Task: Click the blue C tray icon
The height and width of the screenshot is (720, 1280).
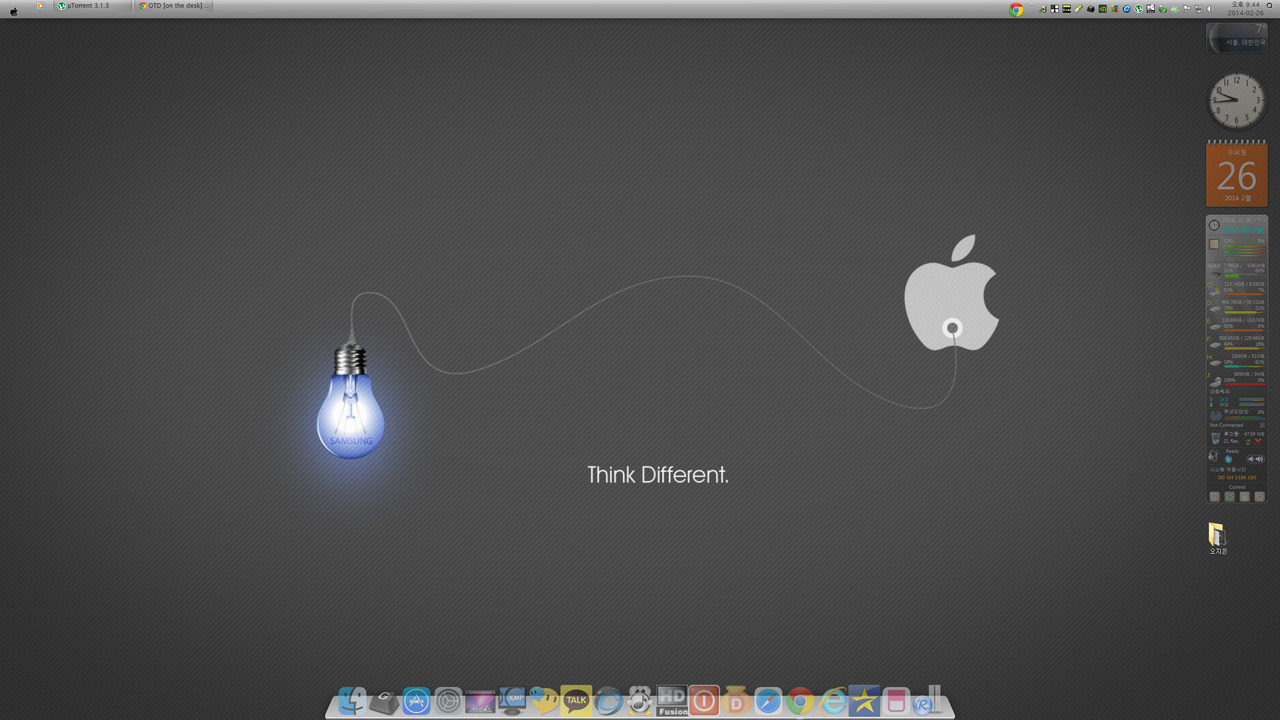Action: pyautogui.click(x=1127, y=9)
